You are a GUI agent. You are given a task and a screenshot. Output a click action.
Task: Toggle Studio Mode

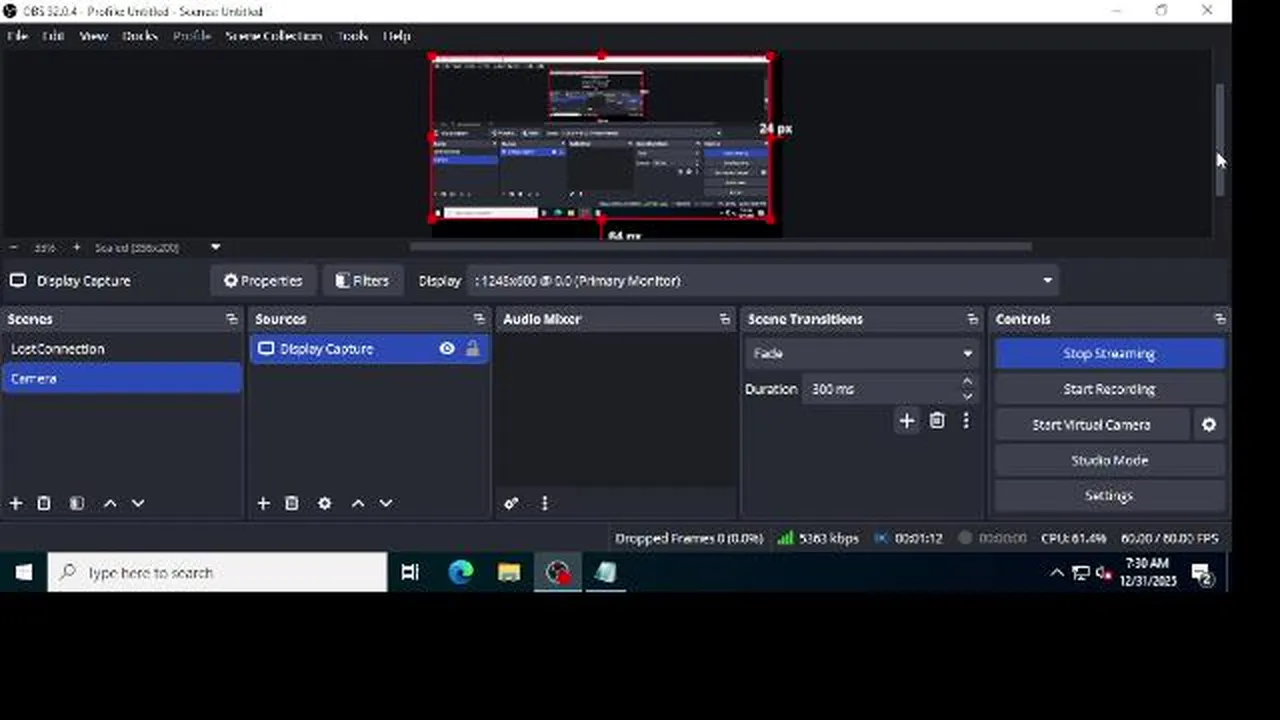1109,460
